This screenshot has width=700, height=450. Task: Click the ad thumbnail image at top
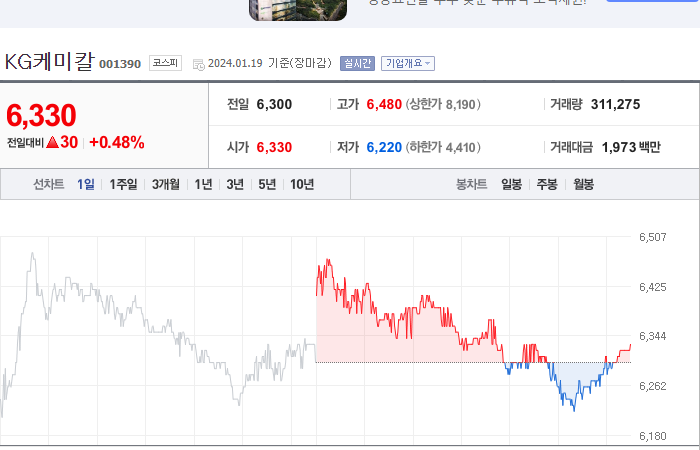point(298,10)
